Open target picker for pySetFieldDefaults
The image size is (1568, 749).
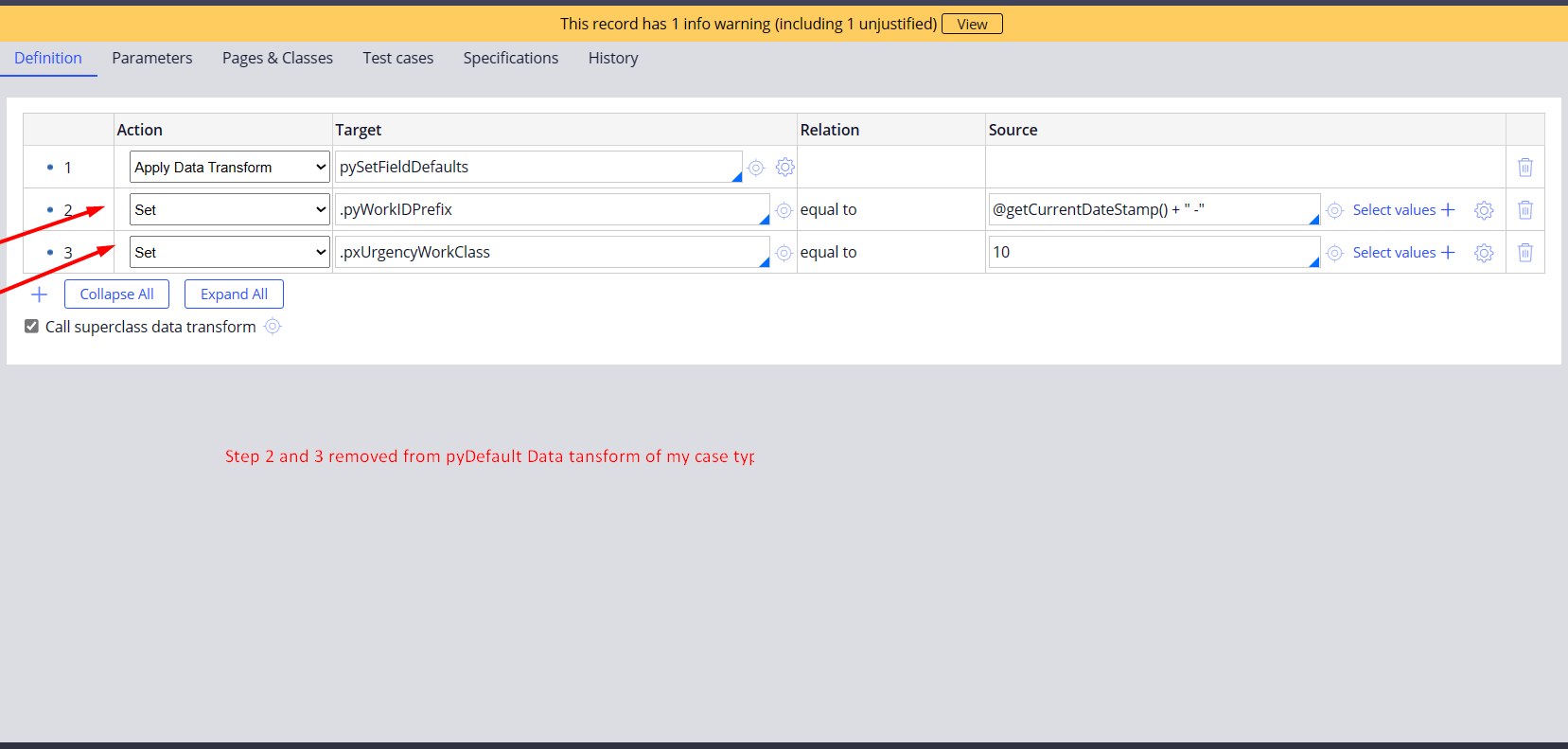point(756,168)
